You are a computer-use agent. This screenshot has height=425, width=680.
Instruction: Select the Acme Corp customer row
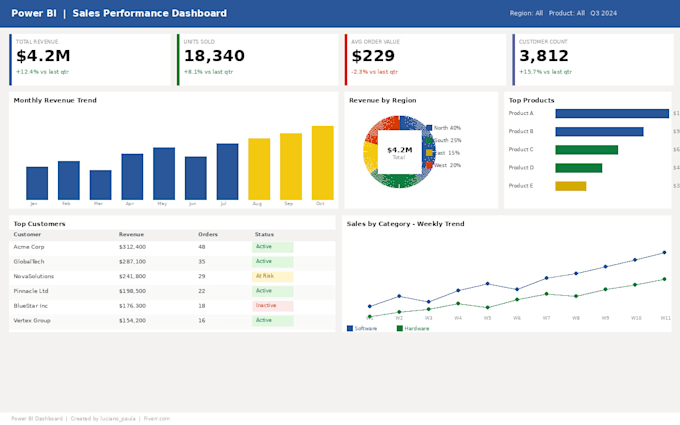(x=172, y=247)
